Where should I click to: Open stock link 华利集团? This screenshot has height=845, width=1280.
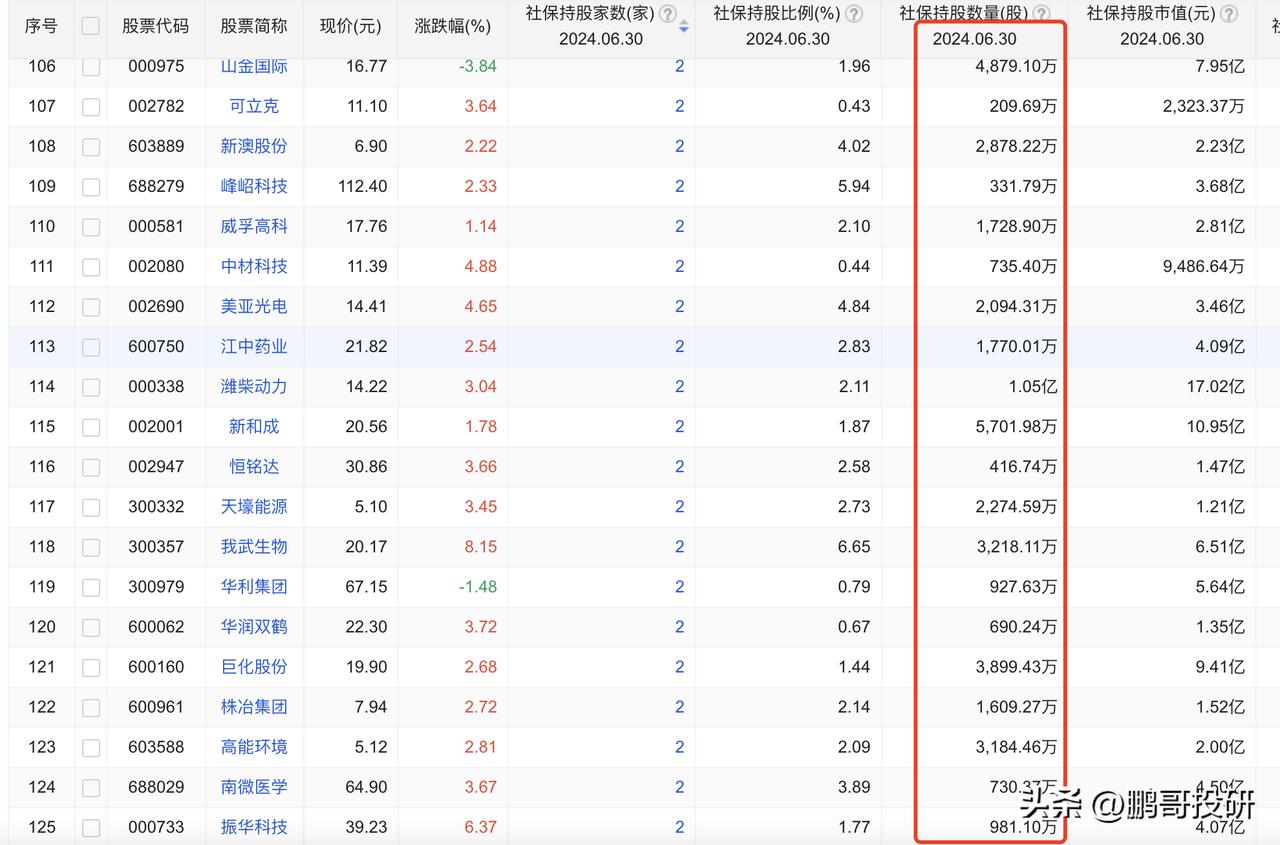(x=254, y=586)
